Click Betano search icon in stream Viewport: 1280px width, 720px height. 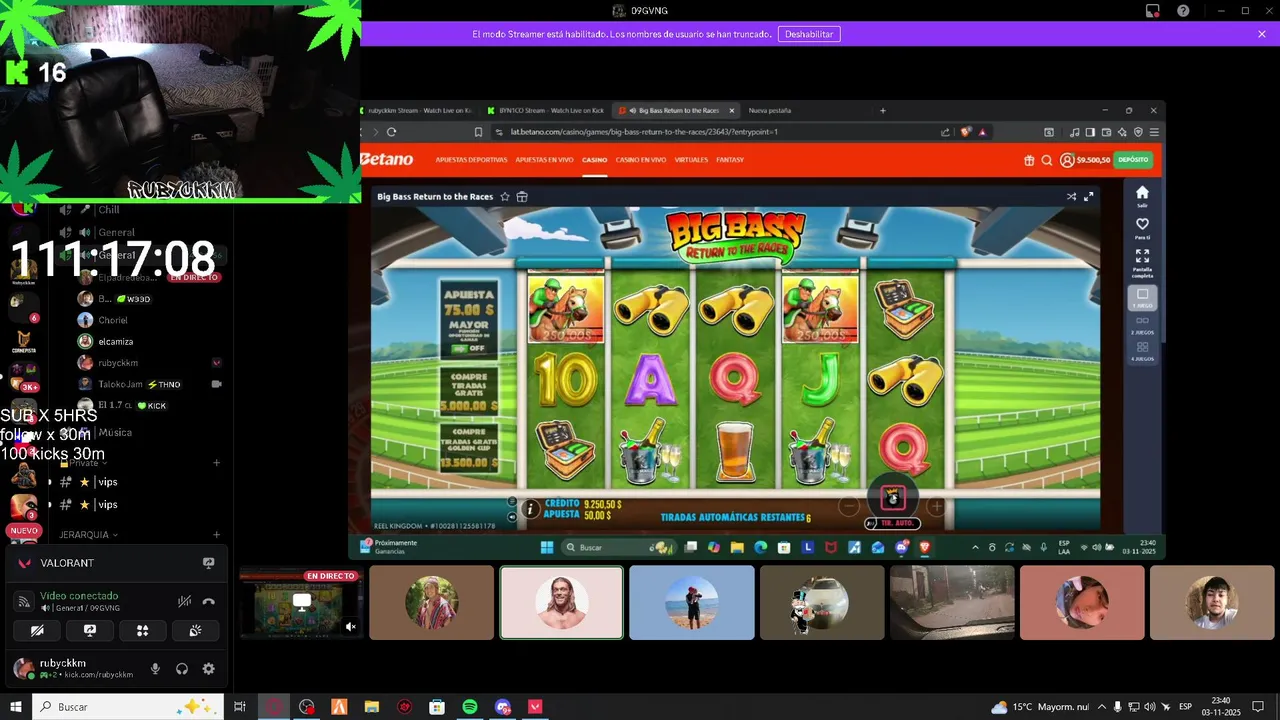(1047, 160)
